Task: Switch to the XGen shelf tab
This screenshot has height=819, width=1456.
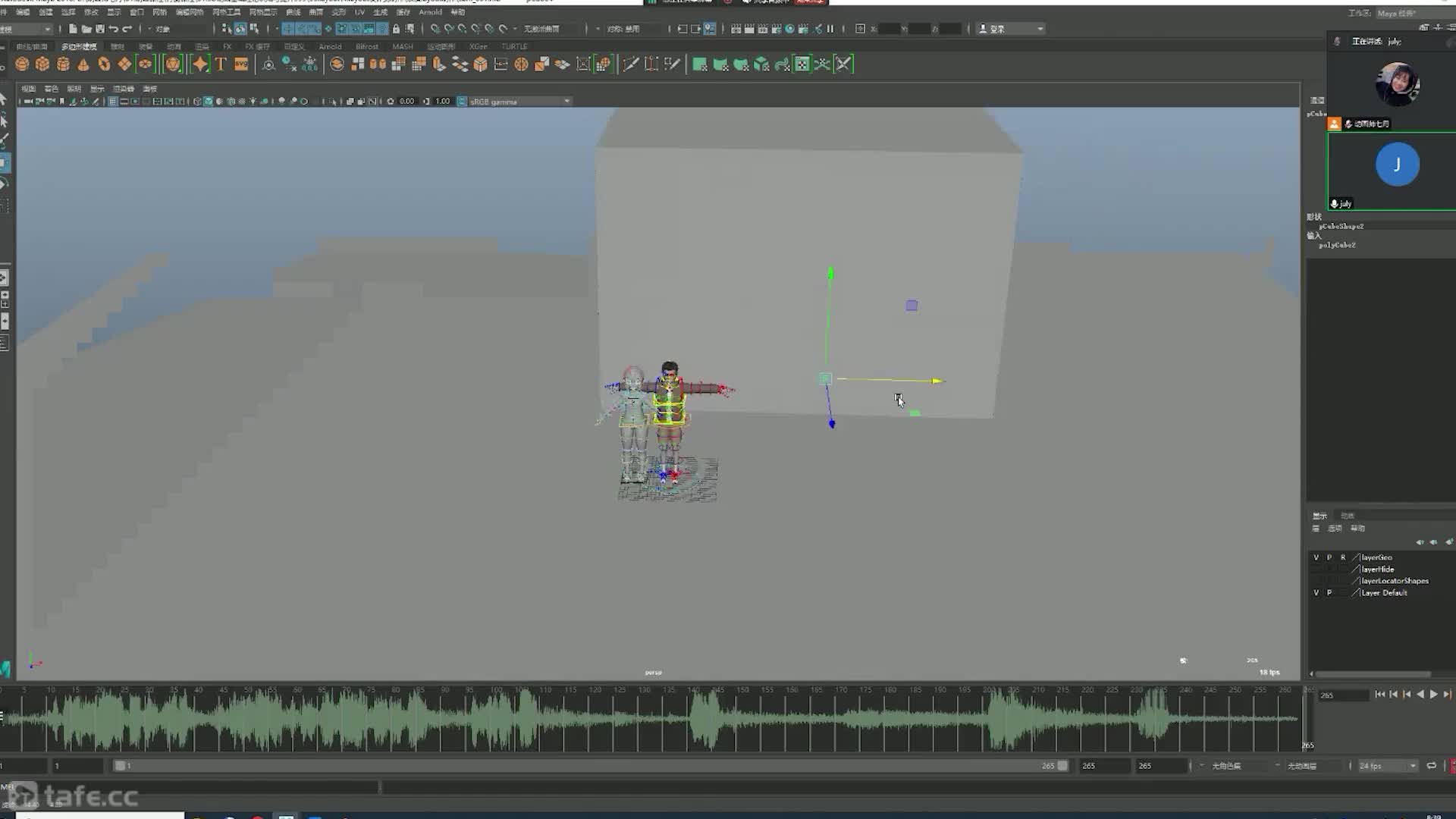Action: point(479,47)
